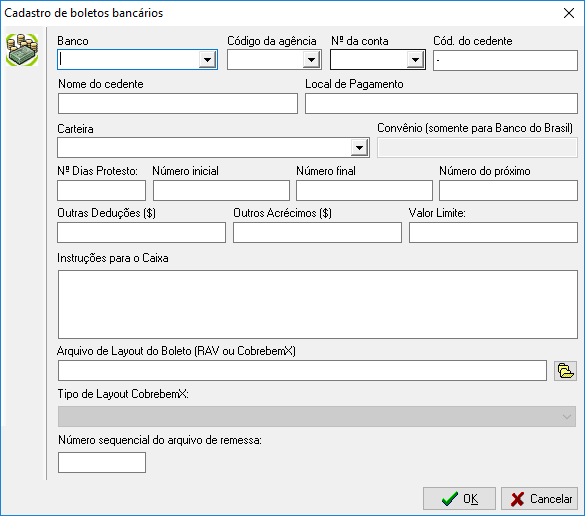The image size is (585, 516).
Task: Open the Nº da conta dropdown
Action: pos(415,60)
